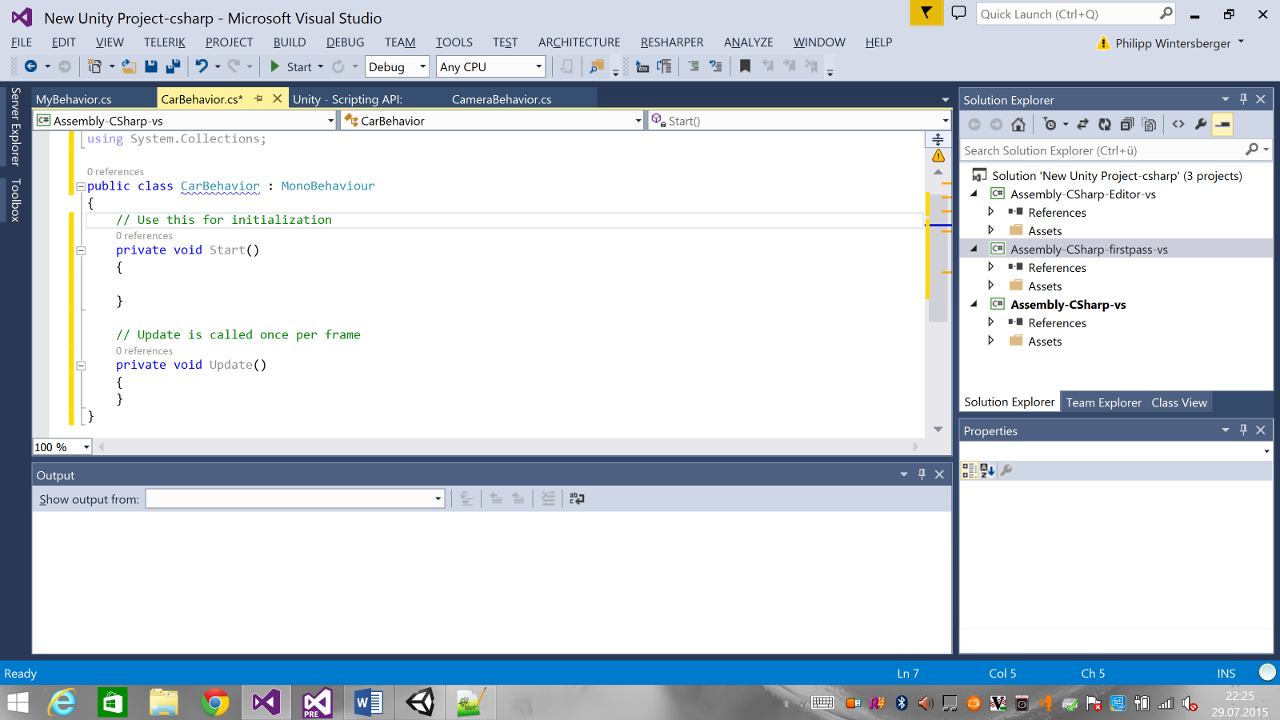This screenshot has height=720, width=1280.
Task: Click the feedback speech bubble icon
Action: (959, 13)
